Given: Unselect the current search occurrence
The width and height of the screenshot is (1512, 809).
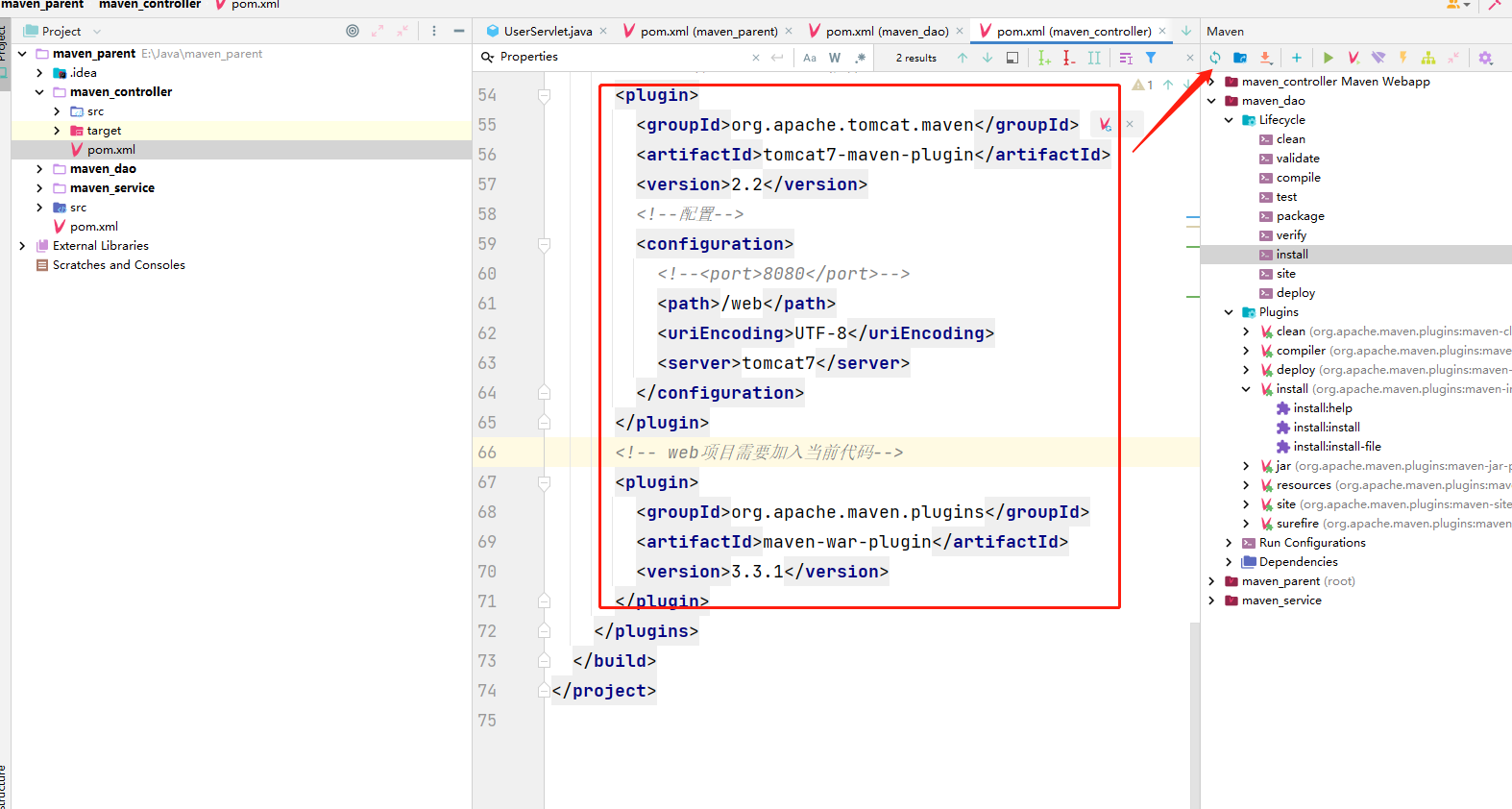Looking at the screenshot, I should [1069, 58].
